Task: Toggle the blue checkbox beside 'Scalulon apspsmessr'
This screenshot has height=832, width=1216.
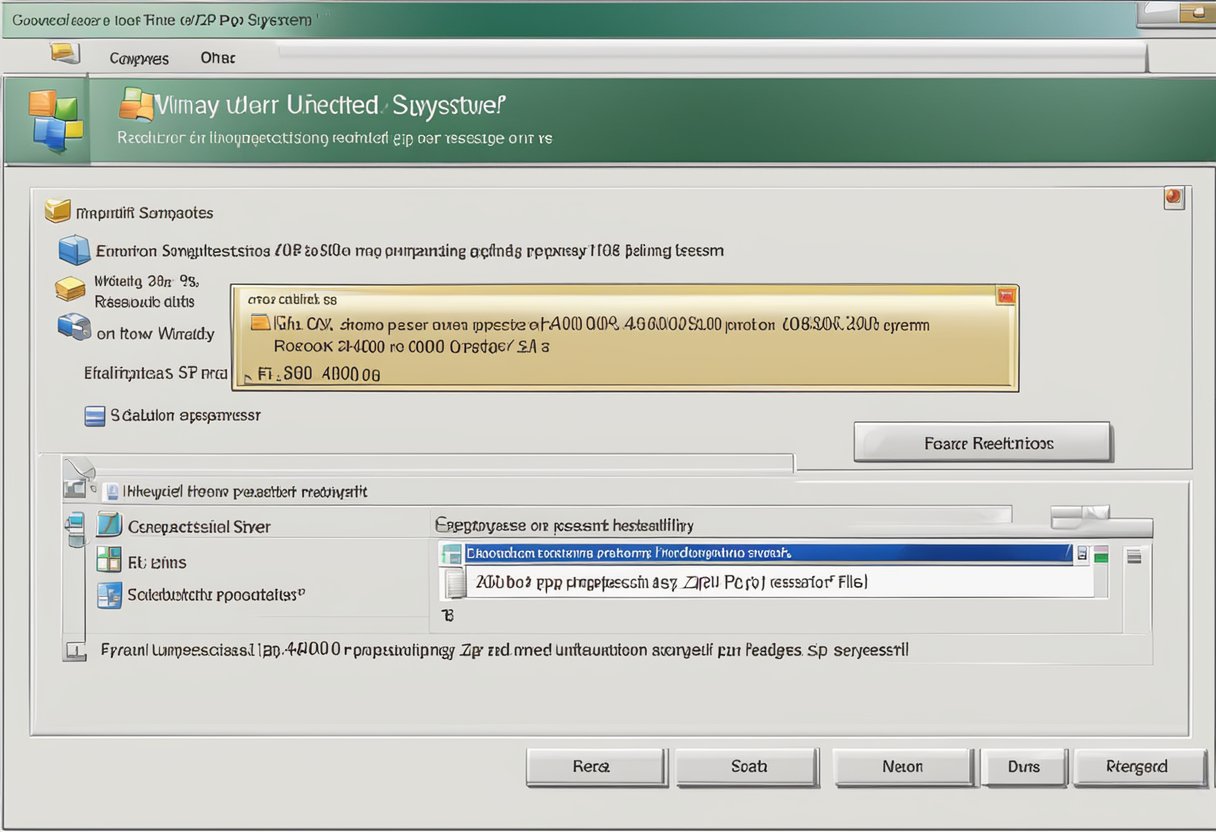Action: tap(95, 416)
